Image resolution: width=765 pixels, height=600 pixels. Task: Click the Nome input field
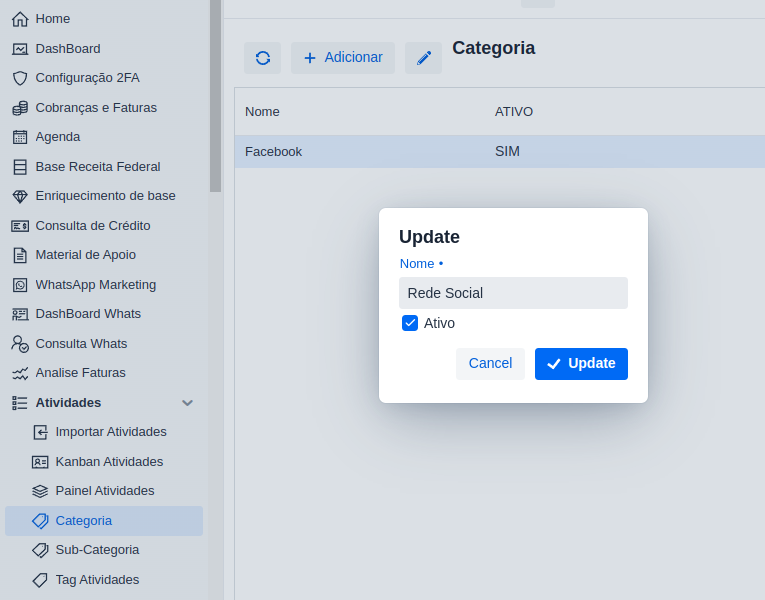513,293
